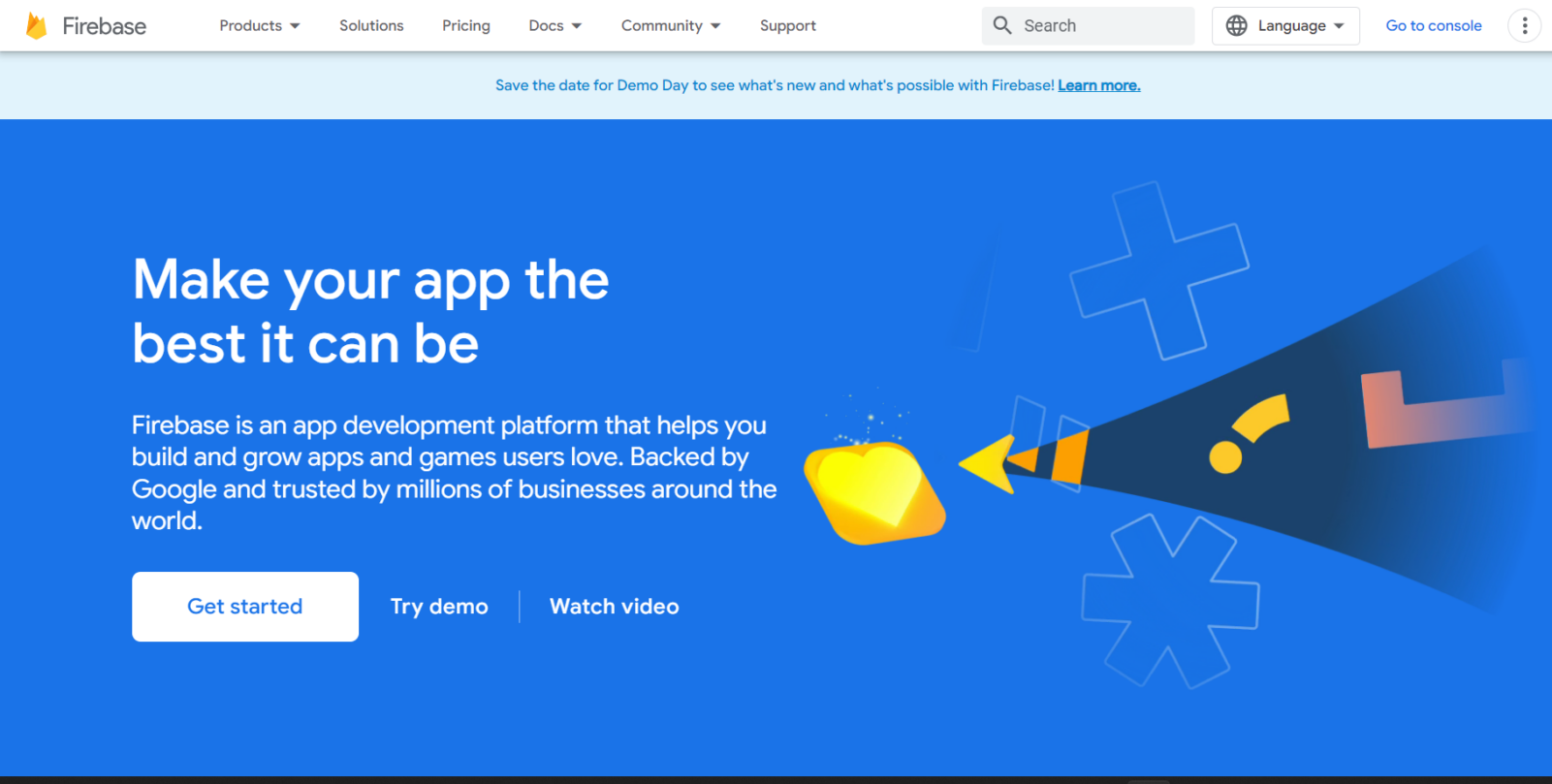Image resolution: width=1552 pixels, height=784 pixels.
Task: Click the Try demo link
Action: click(439, 607)
